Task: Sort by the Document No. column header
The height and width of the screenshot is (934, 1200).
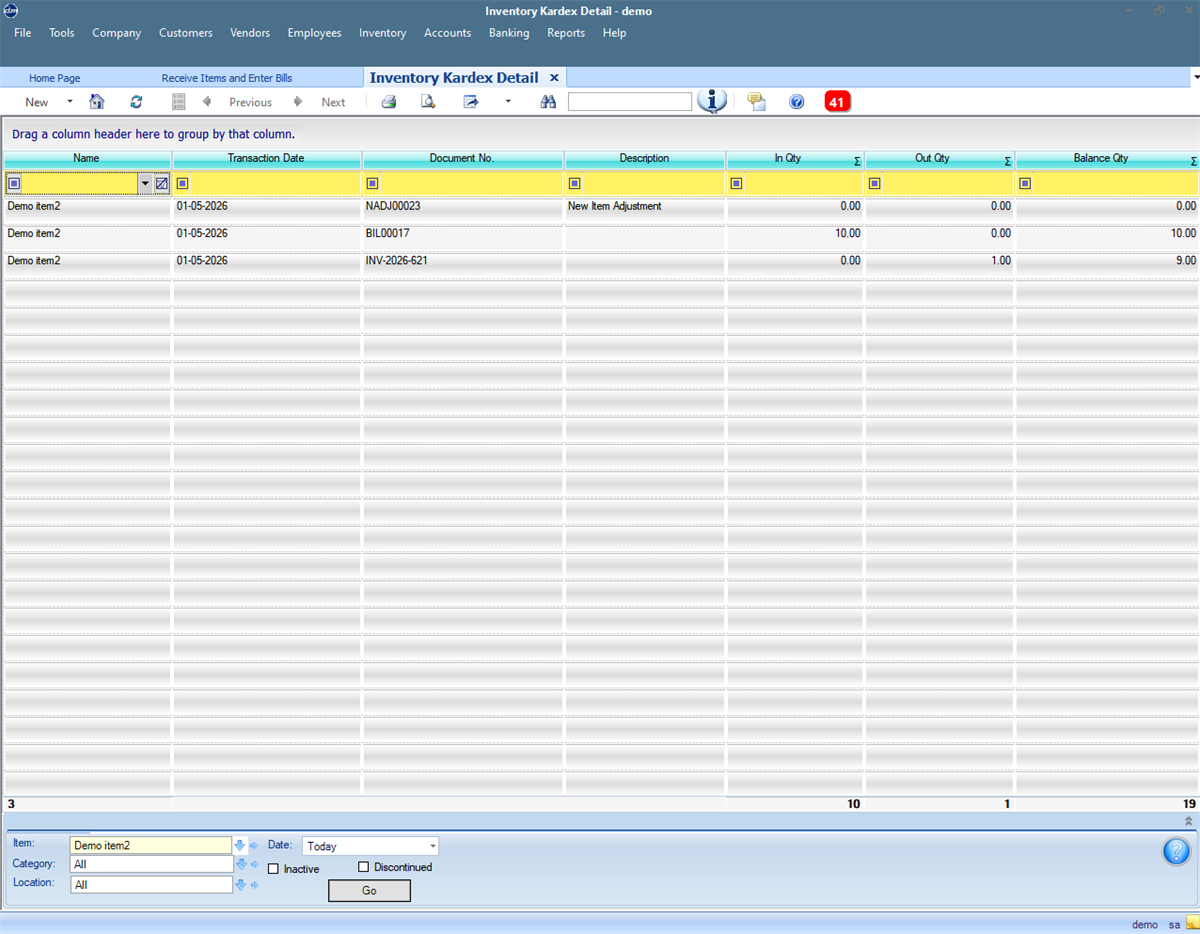Action: point(462,159)
